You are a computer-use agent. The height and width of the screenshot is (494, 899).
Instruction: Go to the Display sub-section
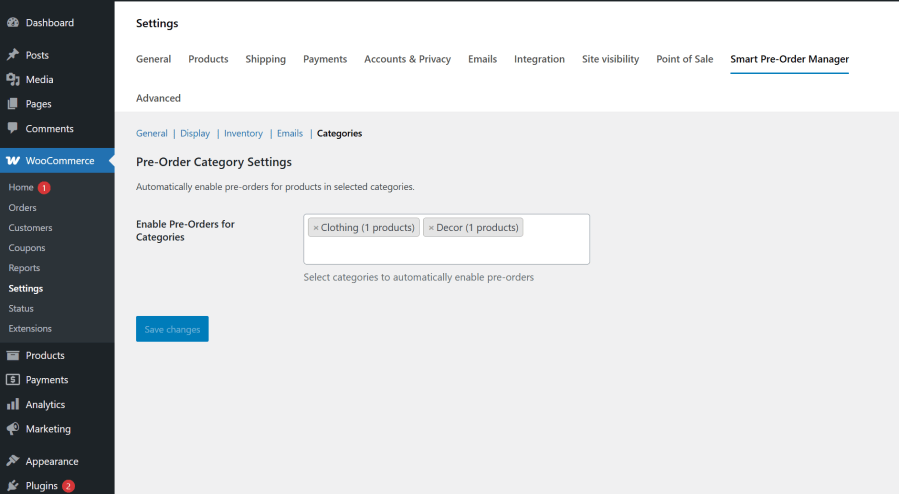click(x=195, y=133)
